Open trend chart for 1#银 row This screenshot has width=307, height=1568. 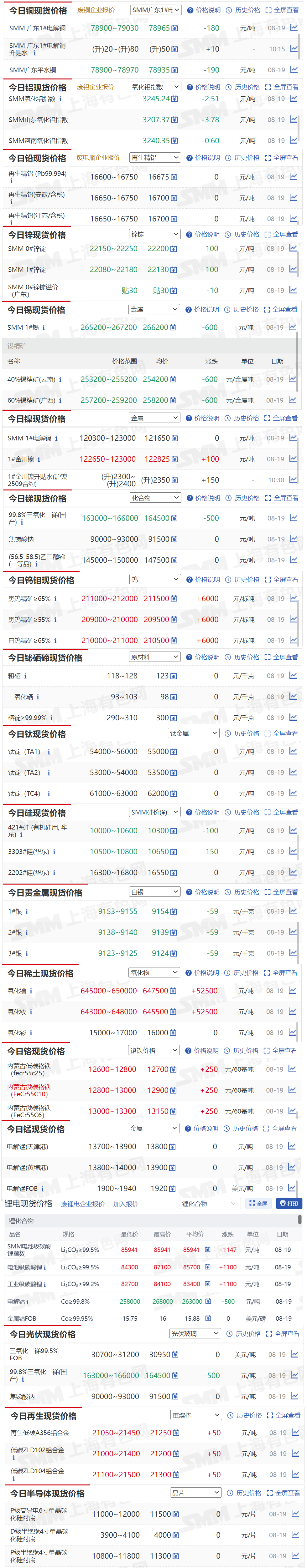click(293, 911)
